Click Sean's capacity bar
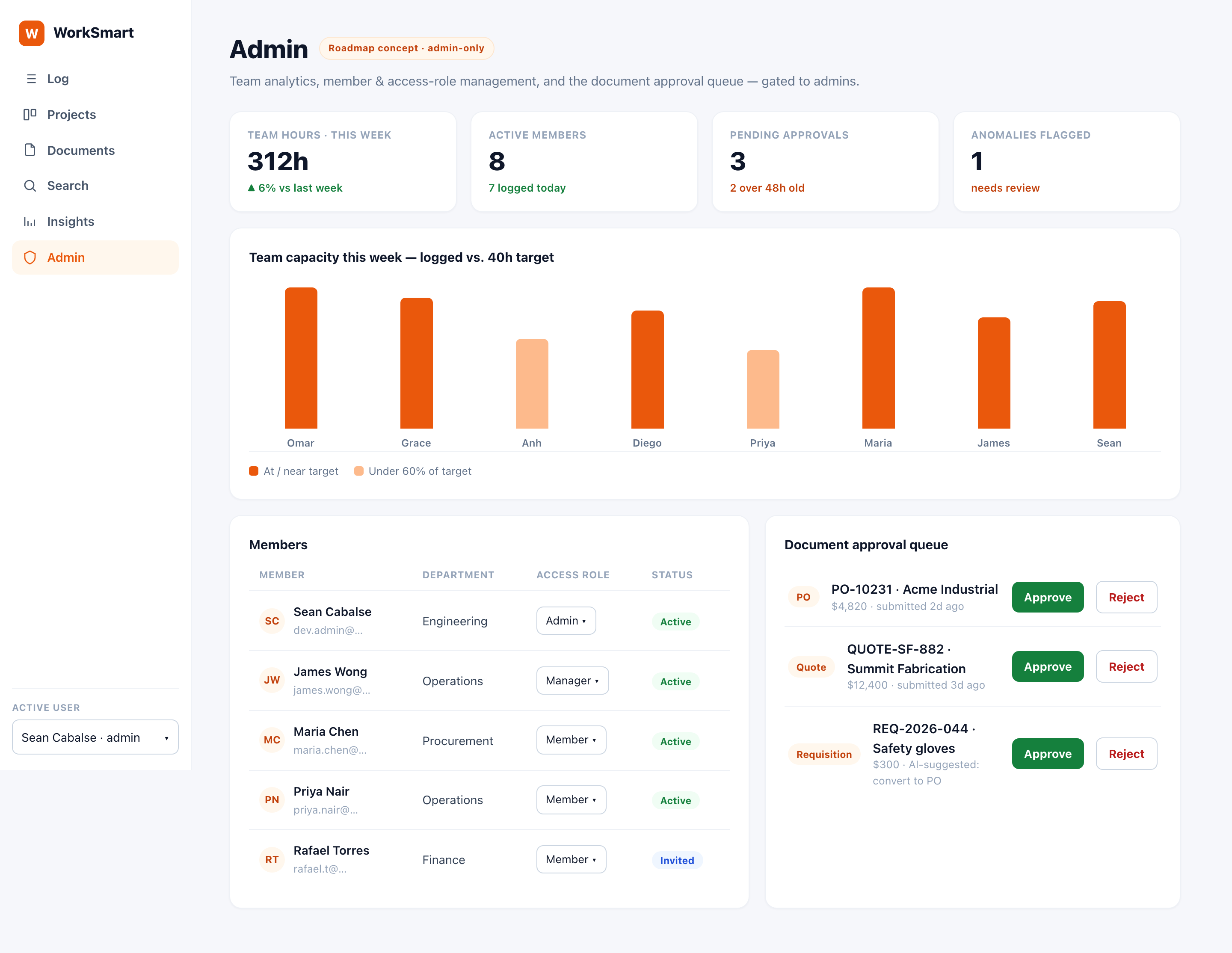 click(x=1110, y=365)
